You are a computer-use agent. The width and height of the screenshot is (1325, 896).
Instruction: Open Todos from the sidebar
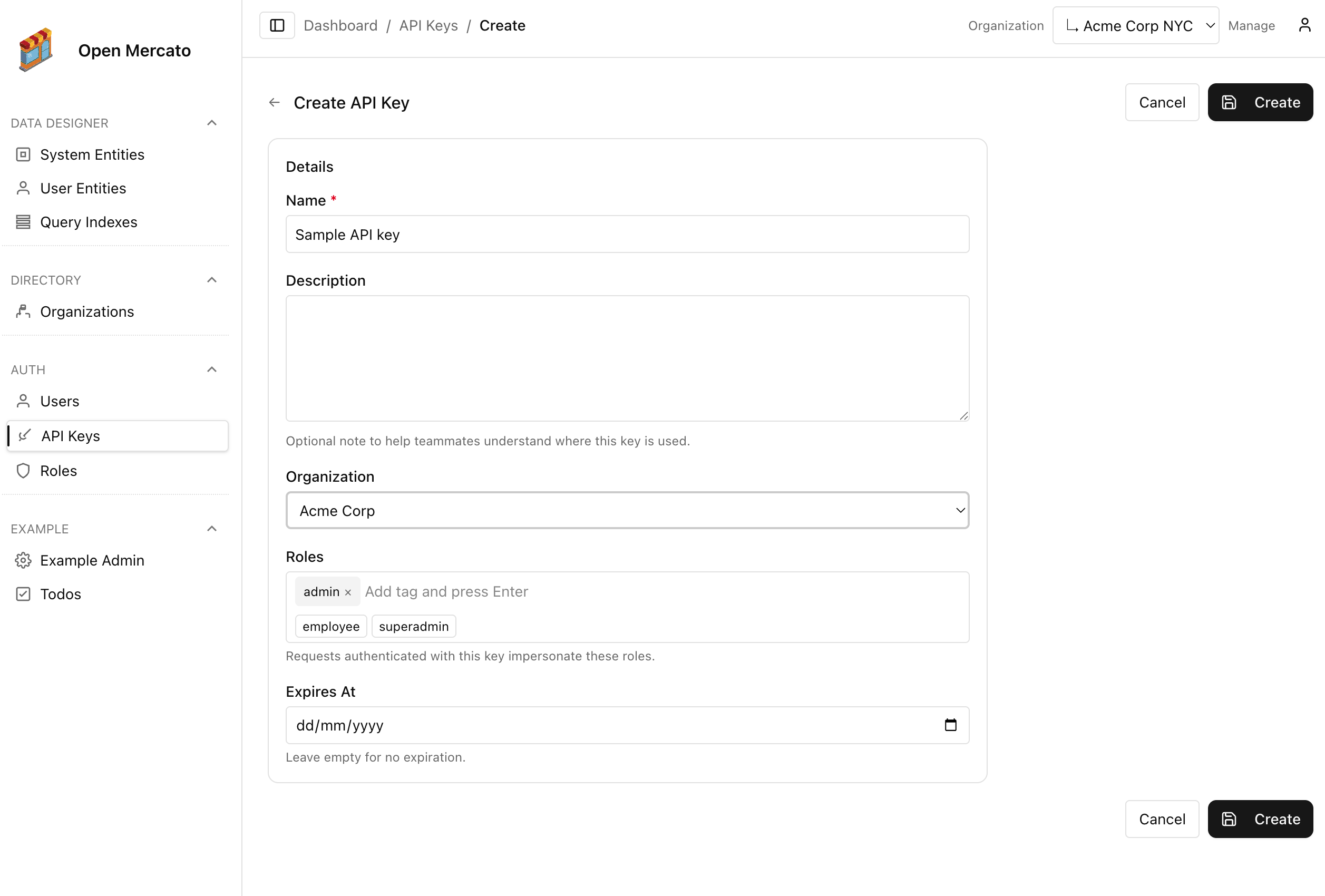coord(61,594)
